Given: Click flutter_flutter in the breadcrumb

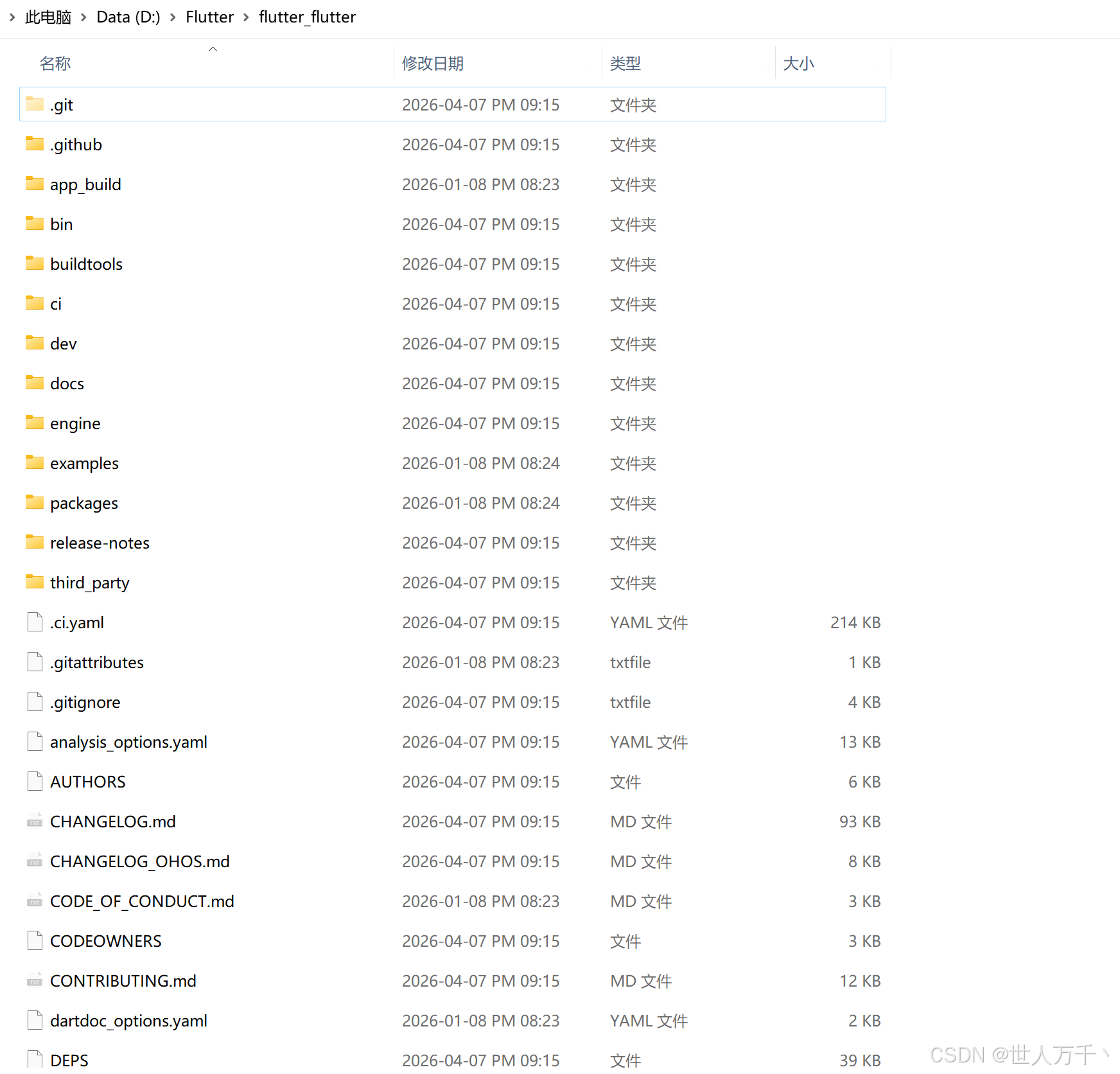Looking at the screenshot, I should pos(307,17).
